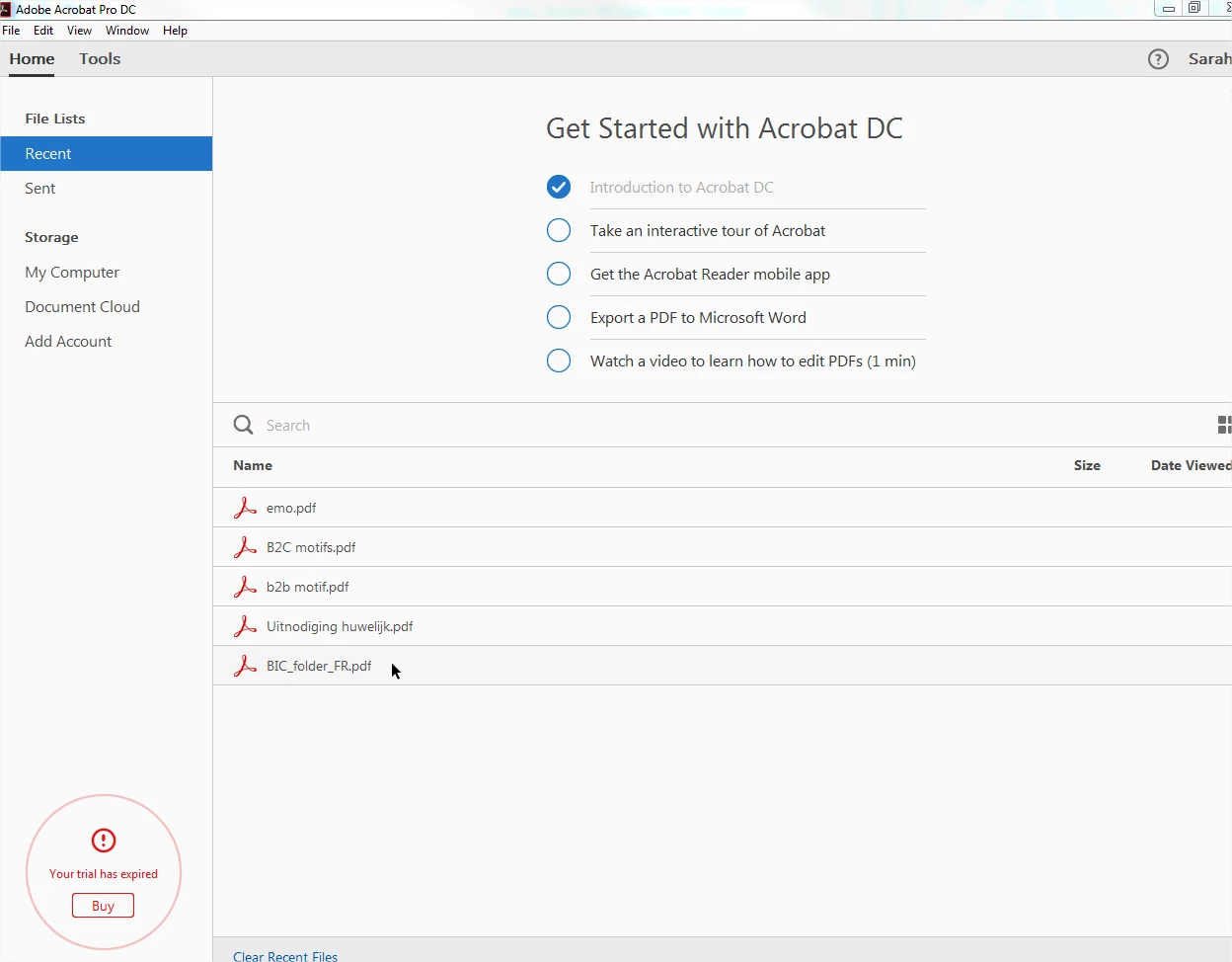Click the search magnifier icon
1232x962 pixels.
click(x=243, y=425)
